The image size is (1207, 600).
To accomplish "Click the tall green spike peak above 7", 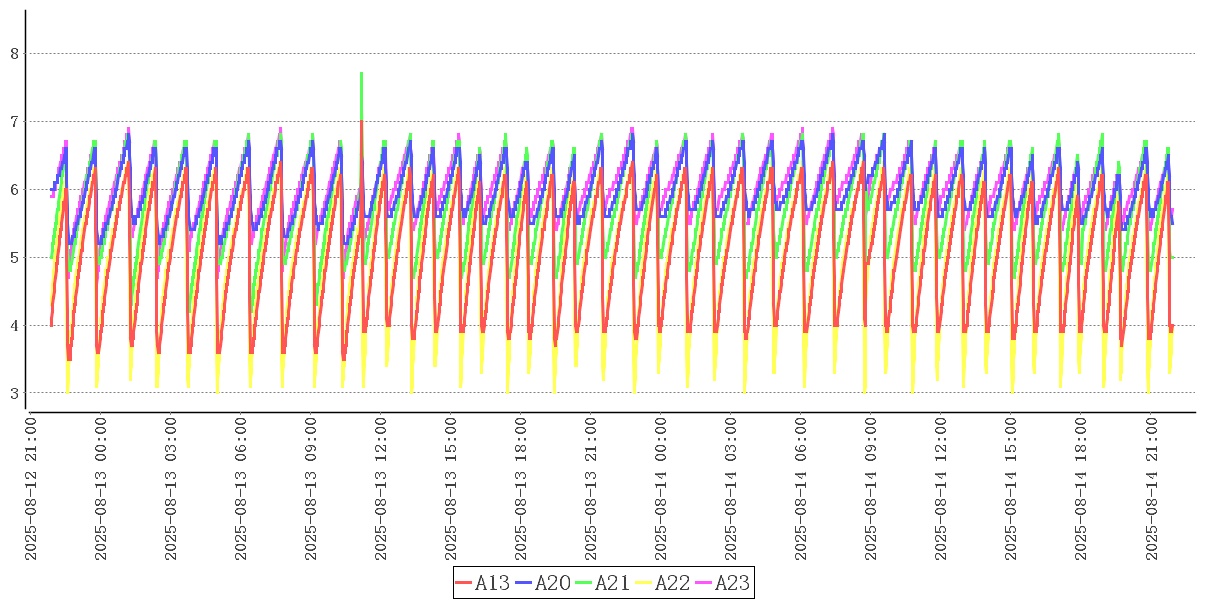I will coord(361,75).
